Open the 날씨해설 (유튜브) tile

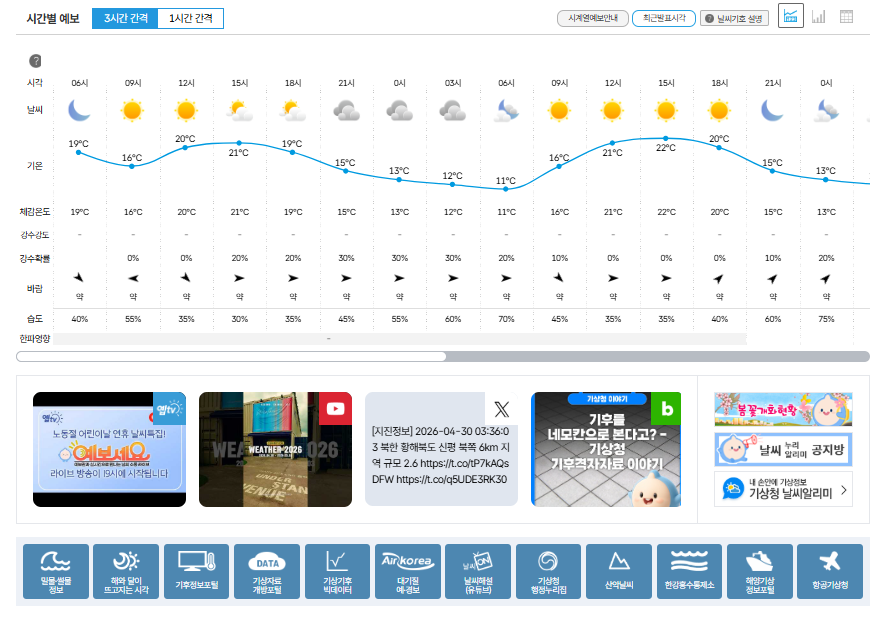click(x=478, y=571)
